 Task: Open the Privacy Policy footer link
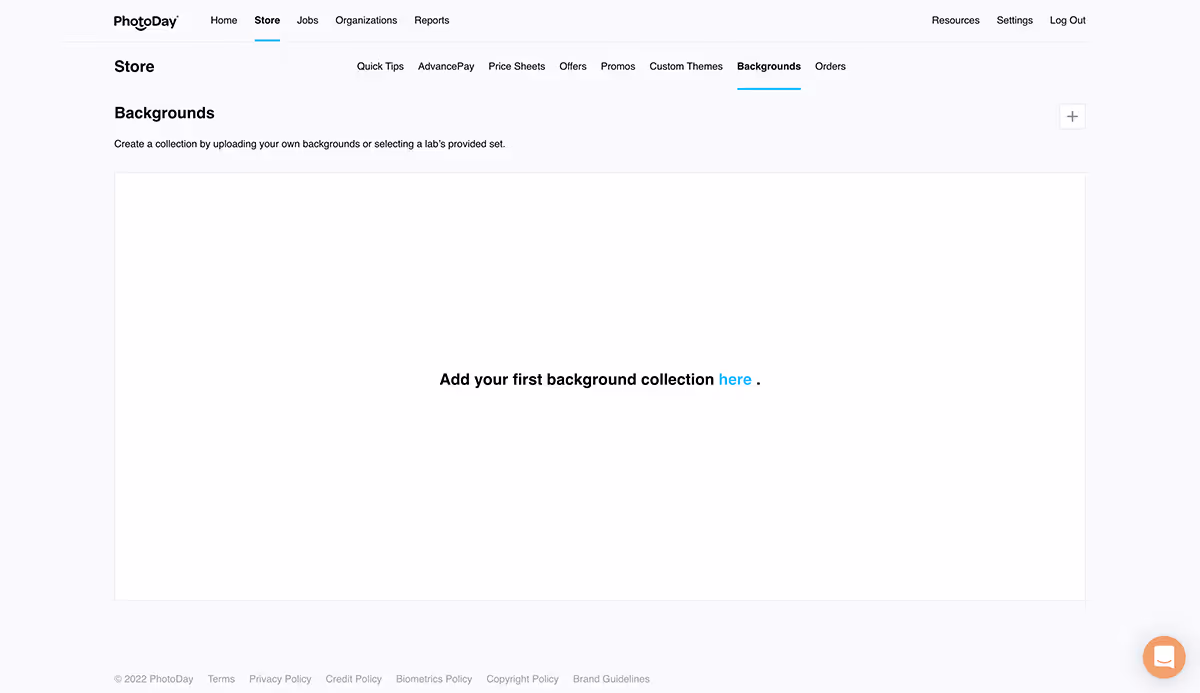[280, 679]
